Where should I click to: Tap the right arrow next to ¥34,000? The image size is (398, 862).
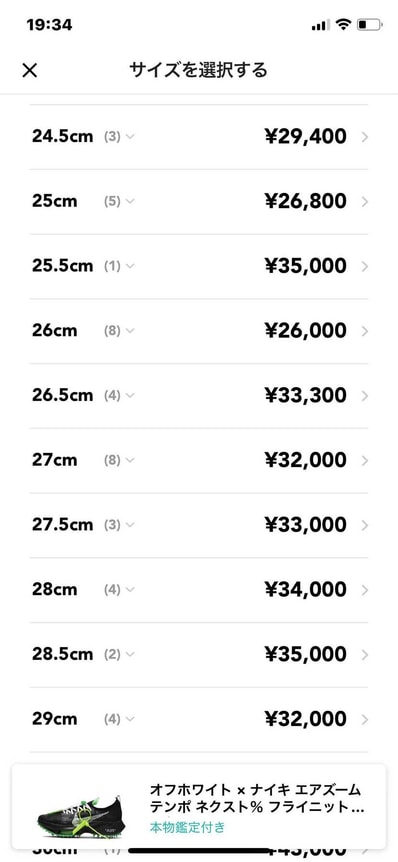pyautogui.click(x=364, y=590)
